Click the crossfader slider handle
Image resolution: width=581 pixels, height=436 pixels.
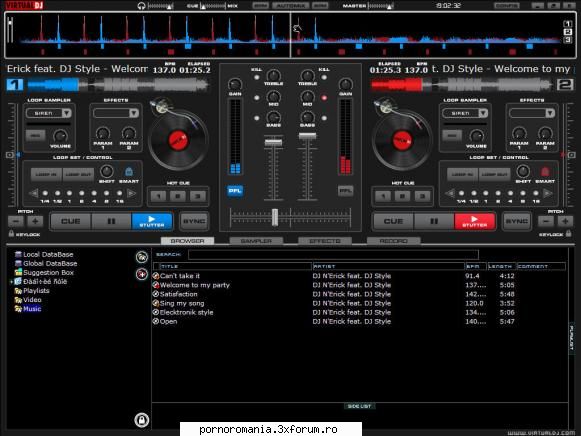[275, 217]
